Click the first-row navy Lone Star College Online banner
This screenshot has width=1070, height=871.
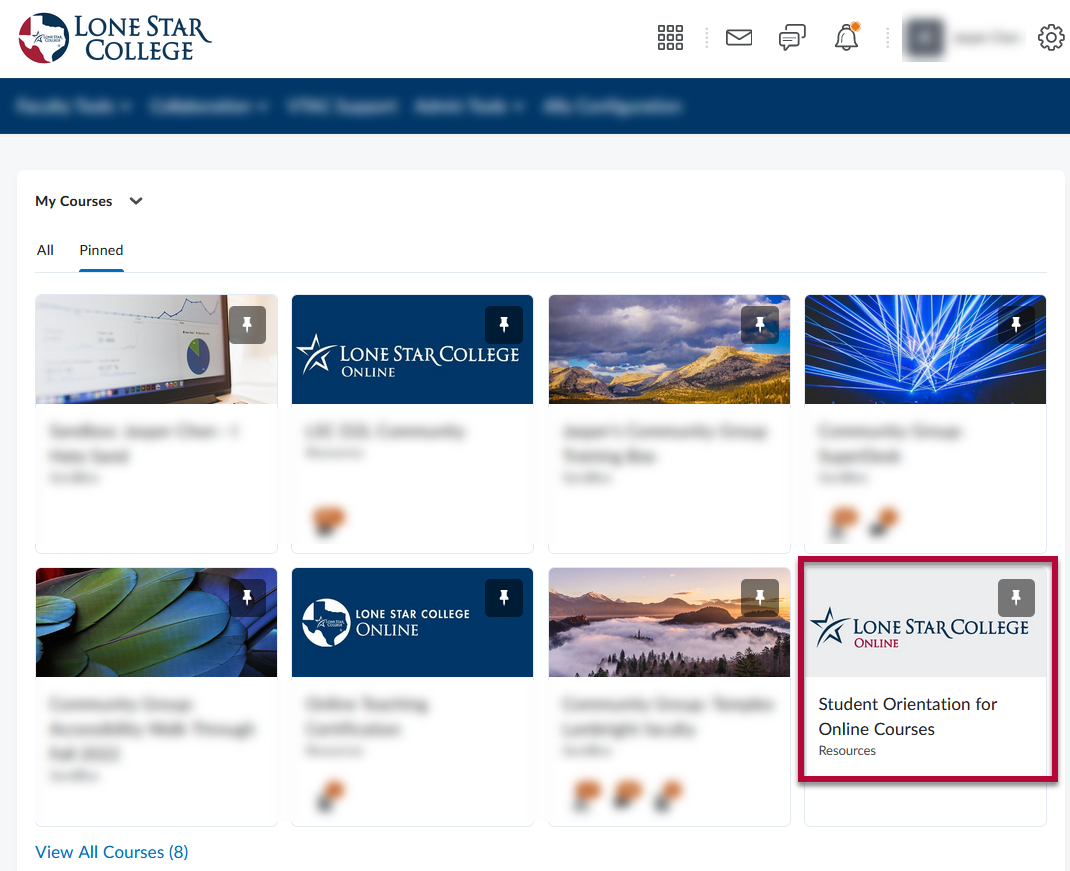click(x=412, y=349)
